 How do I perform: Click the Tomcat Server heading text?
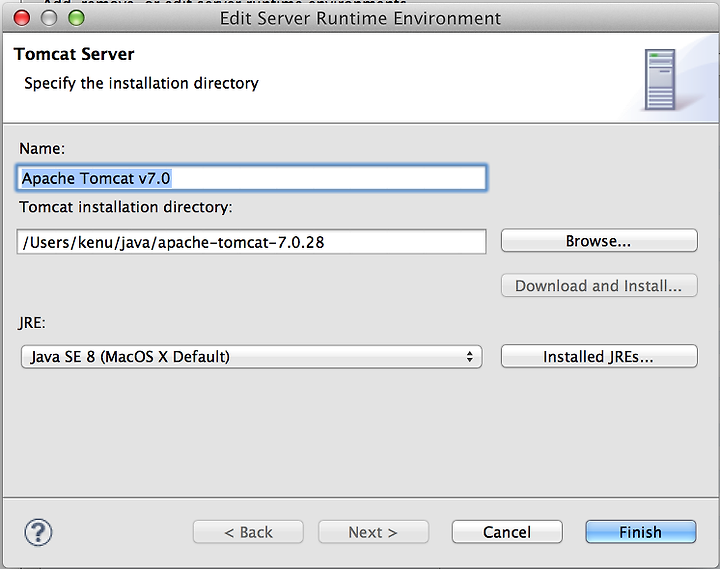(74, 54)
